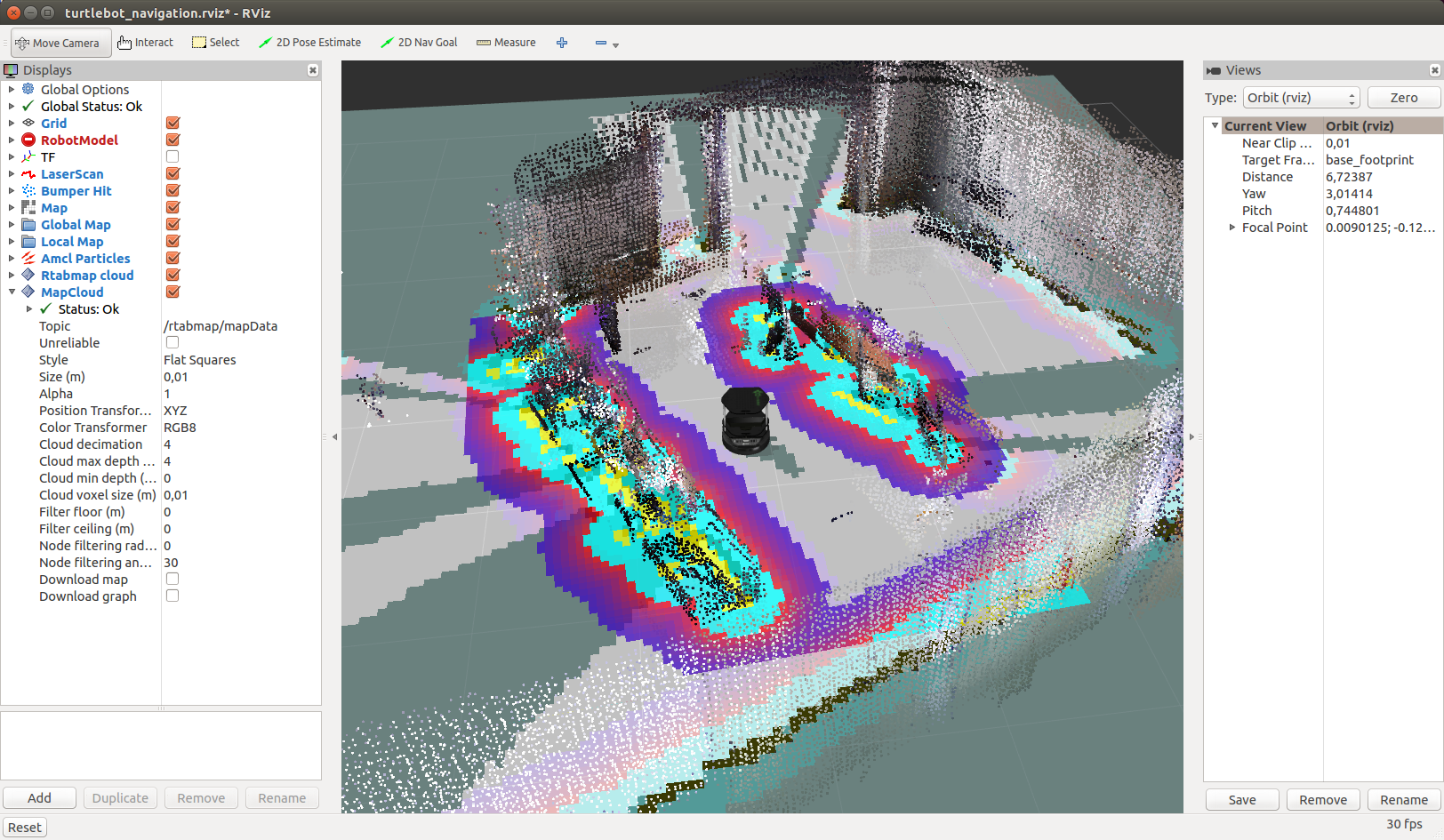This screenshot has width=1444, height=840.
Task: Click the Zero view button
Action: [x=1404, y=98]
